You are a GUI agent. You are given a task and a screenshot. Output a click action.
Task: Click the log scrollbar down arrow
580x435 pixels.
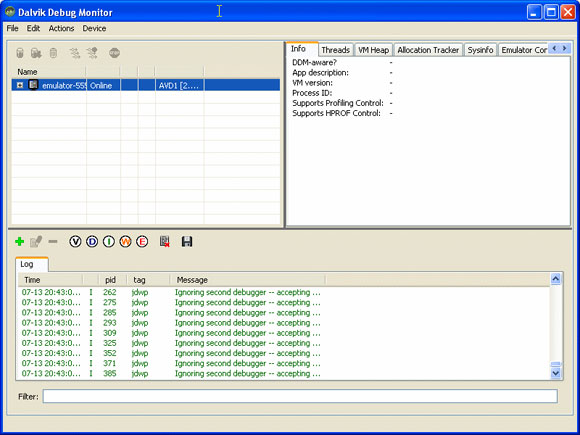(x=556, y=373)
